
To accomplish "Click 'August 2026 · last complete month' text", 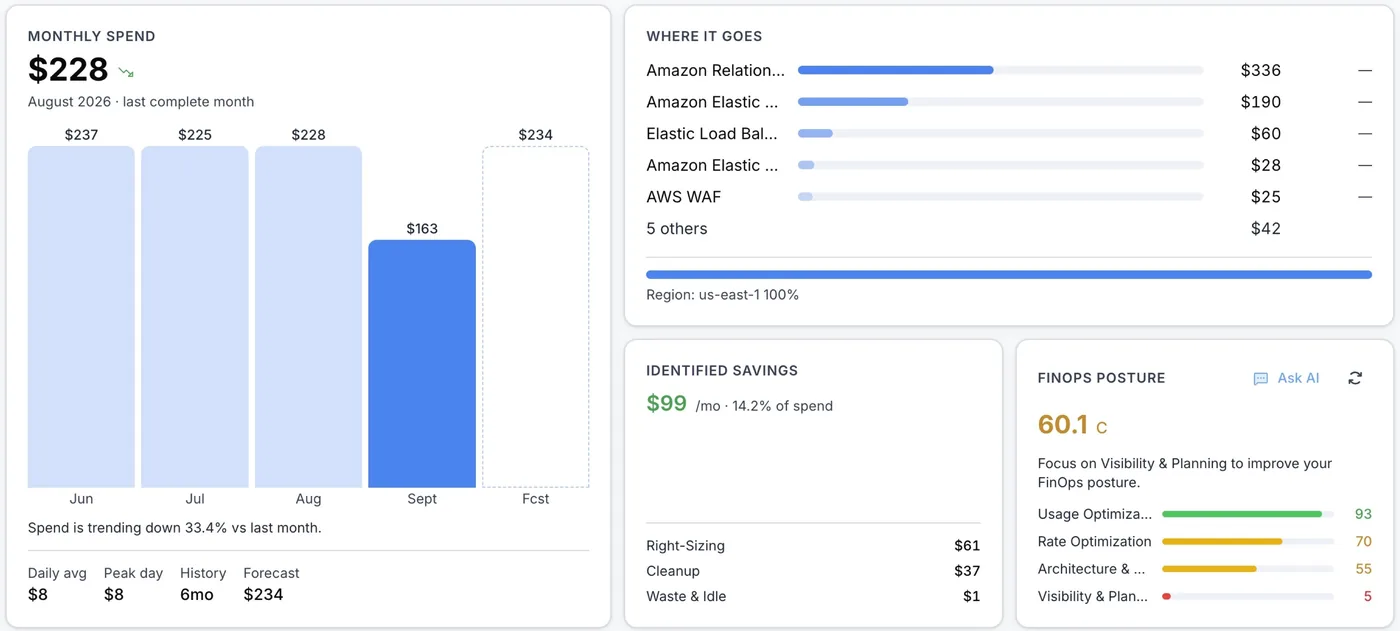I will pos(141,102).
